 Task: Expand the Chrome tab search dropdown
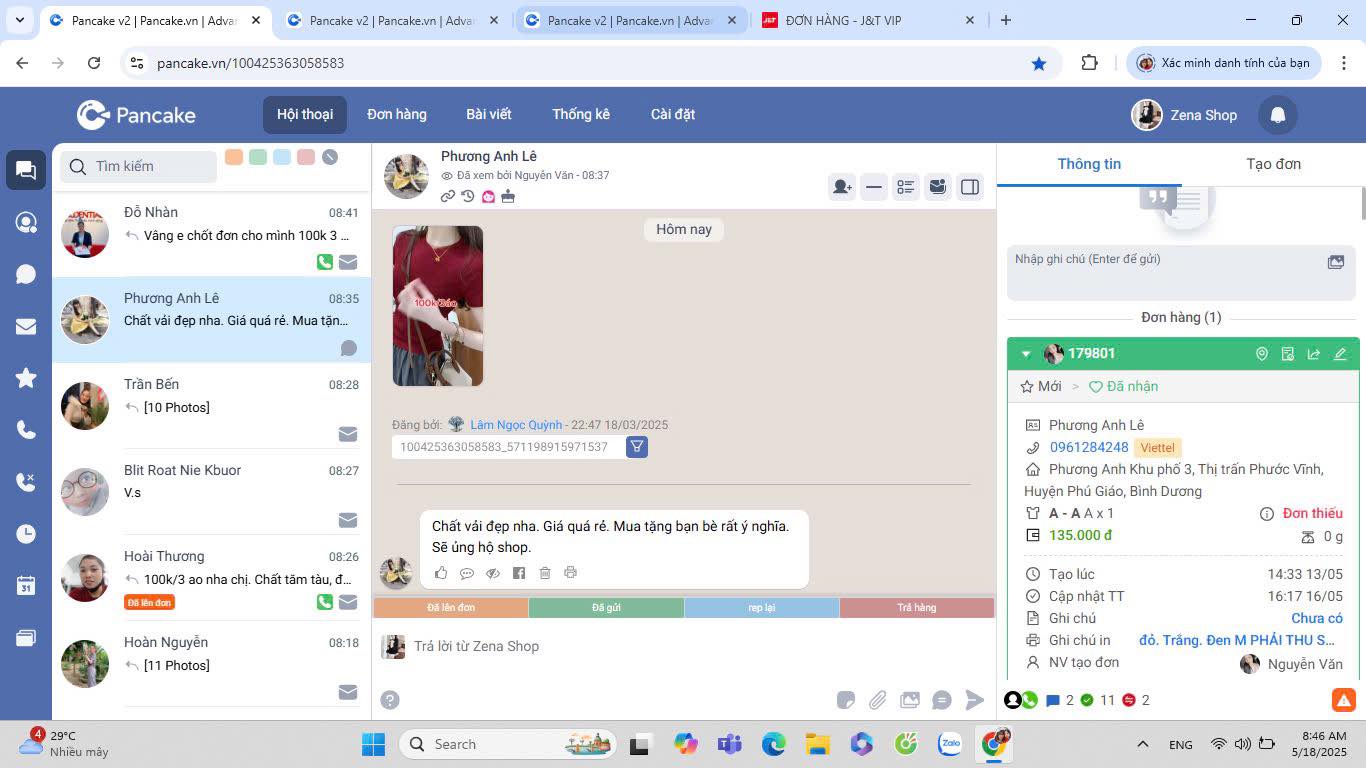tap(21, 20)
